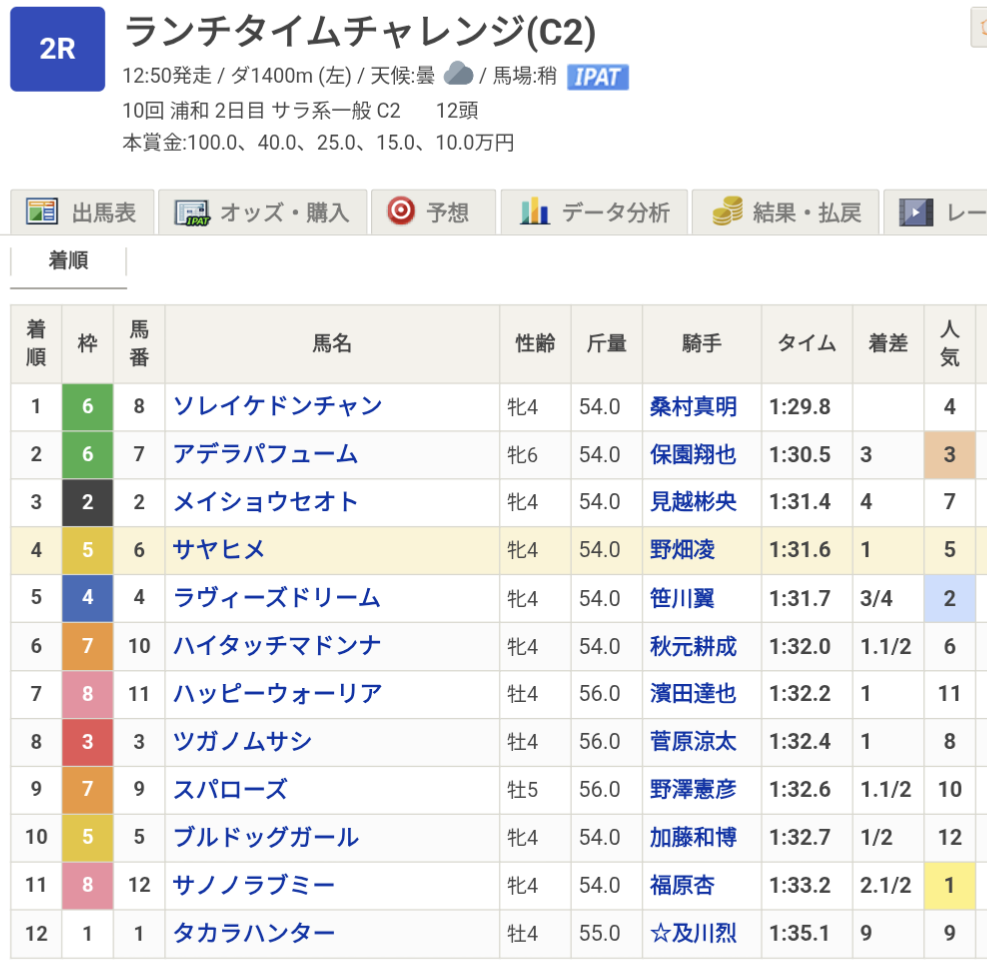Click the red target 予想 icon

401,211
